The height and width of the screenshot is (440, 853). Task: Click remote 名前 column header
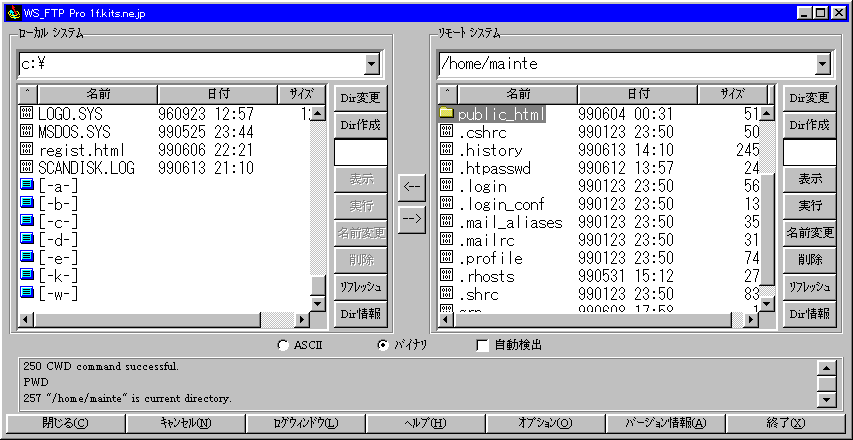coord(518,94)
